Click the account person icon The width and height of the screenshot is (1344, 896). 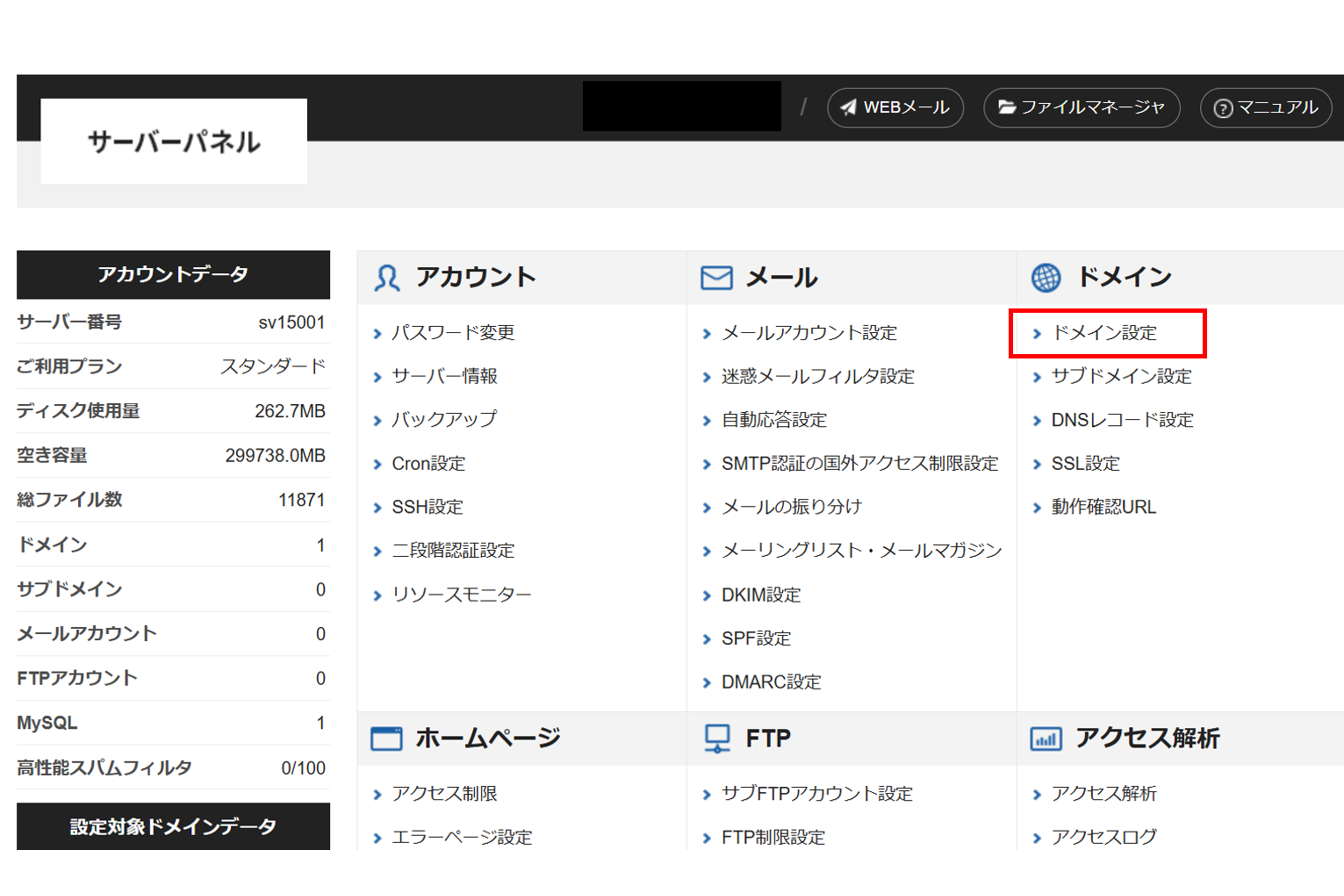point(387,278)
